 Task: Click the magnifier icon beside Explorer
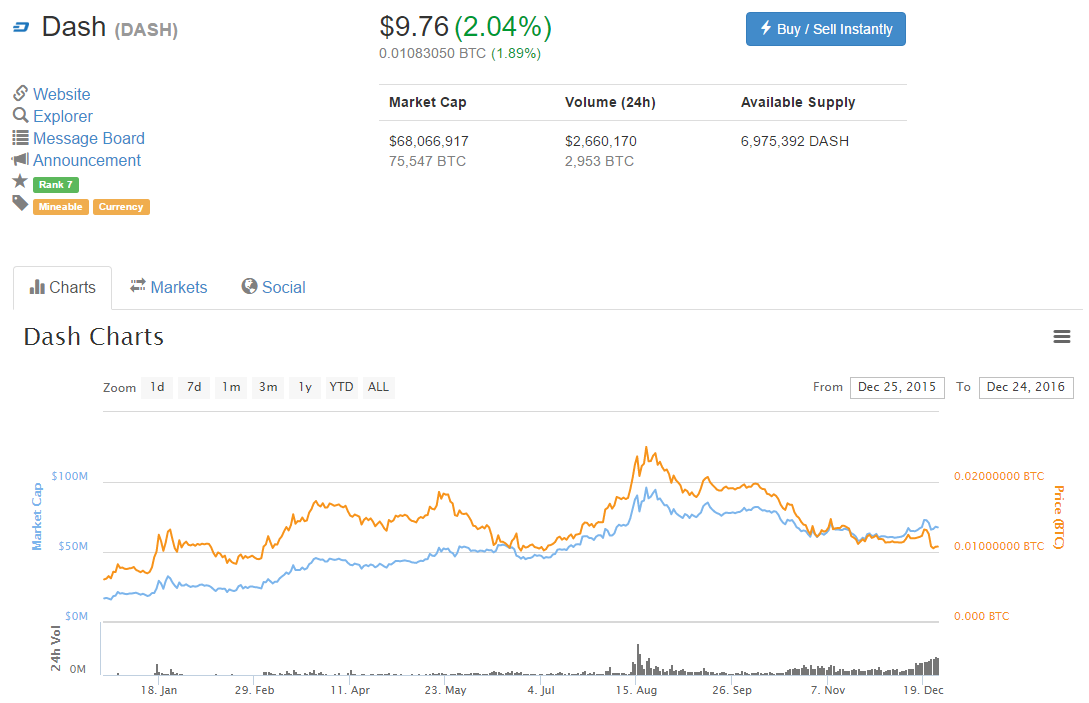[x=20, y=115]
